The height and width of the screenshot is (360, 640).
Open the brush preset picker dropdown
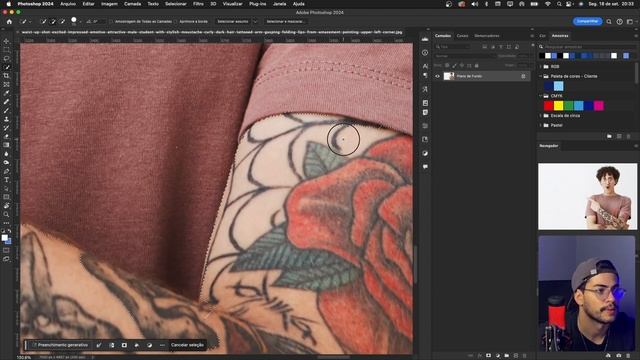click(80, 22)
